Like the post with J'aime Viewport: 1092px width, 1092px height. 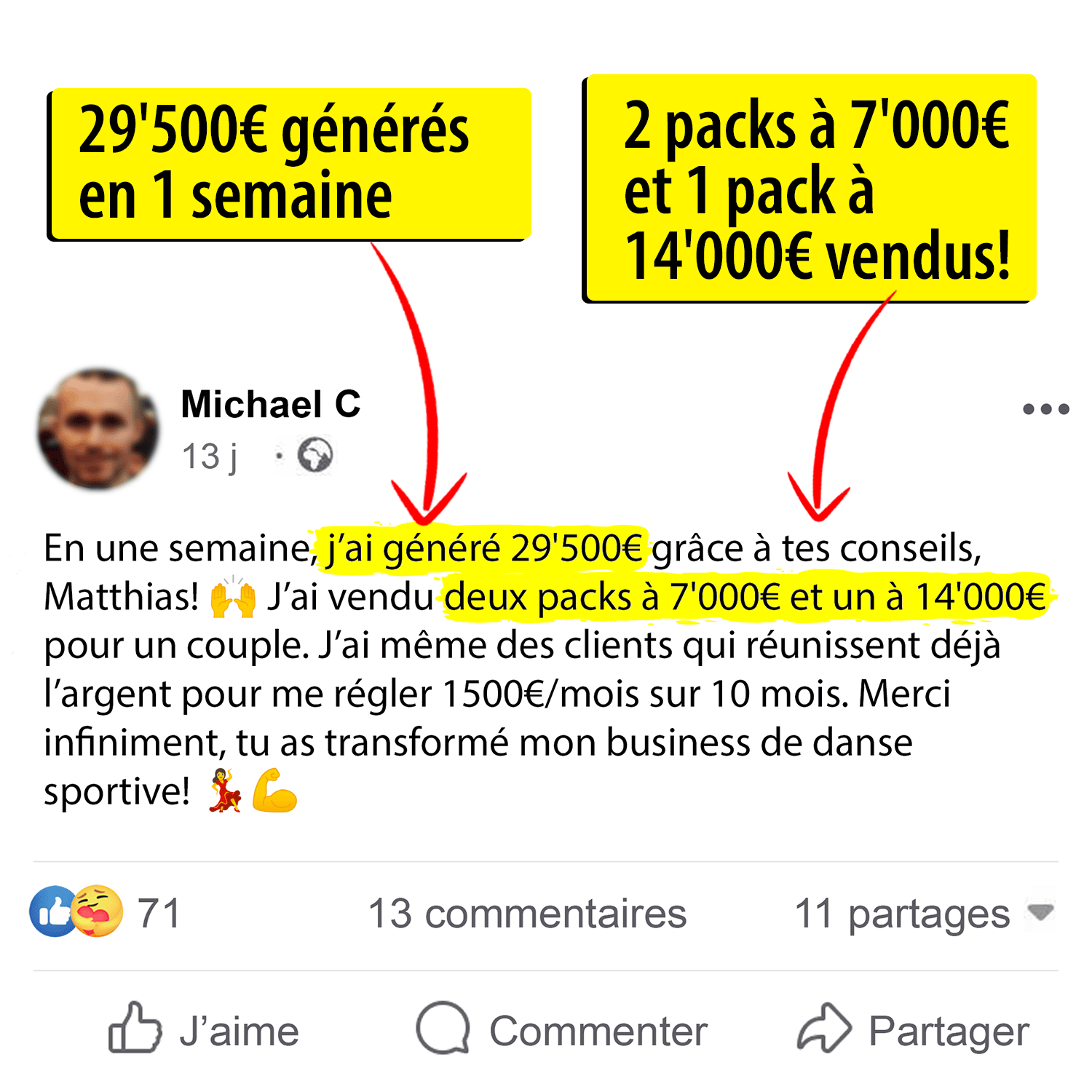point(204,1029)
